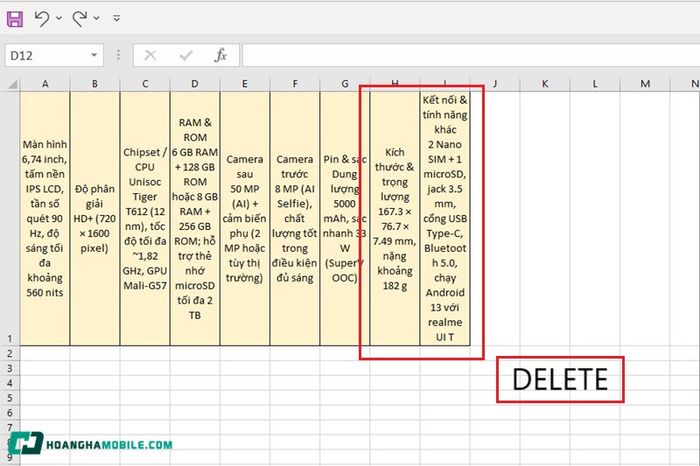Open the Redo history dropdown arrow
The width and height of the screenshot is (700, 466).
[96, 18]
